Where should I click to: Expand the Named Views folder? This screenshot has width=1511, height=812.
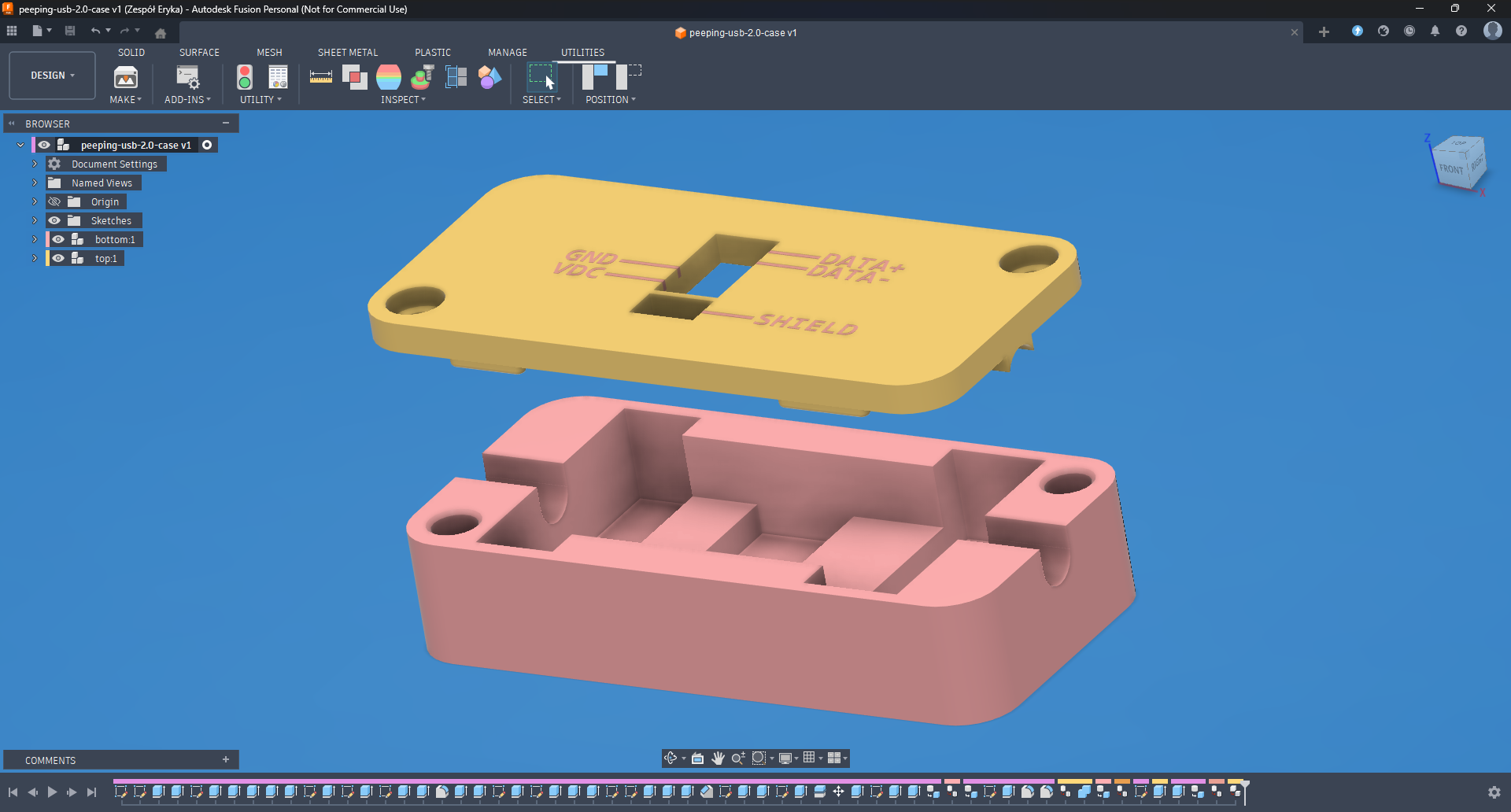pos(34,183)
